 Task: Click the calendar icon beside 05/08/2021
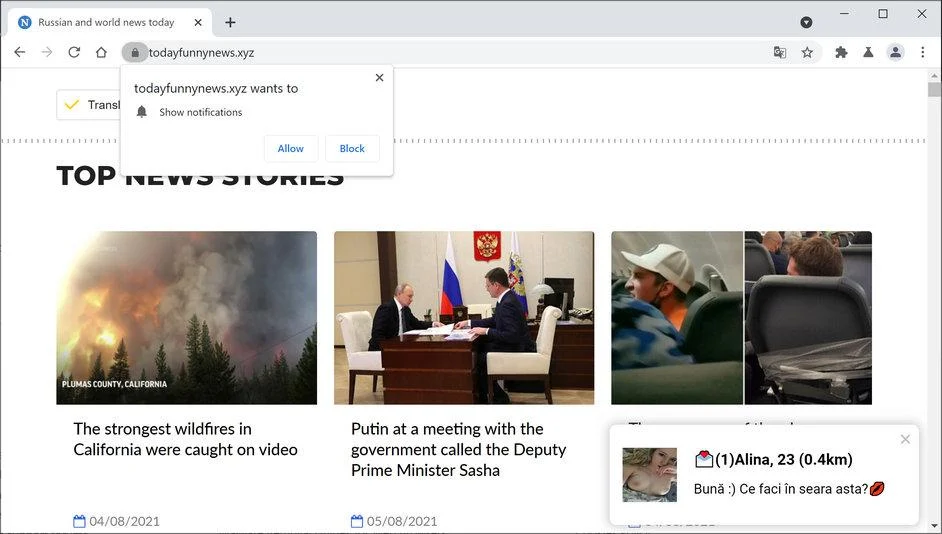(357, 521)
